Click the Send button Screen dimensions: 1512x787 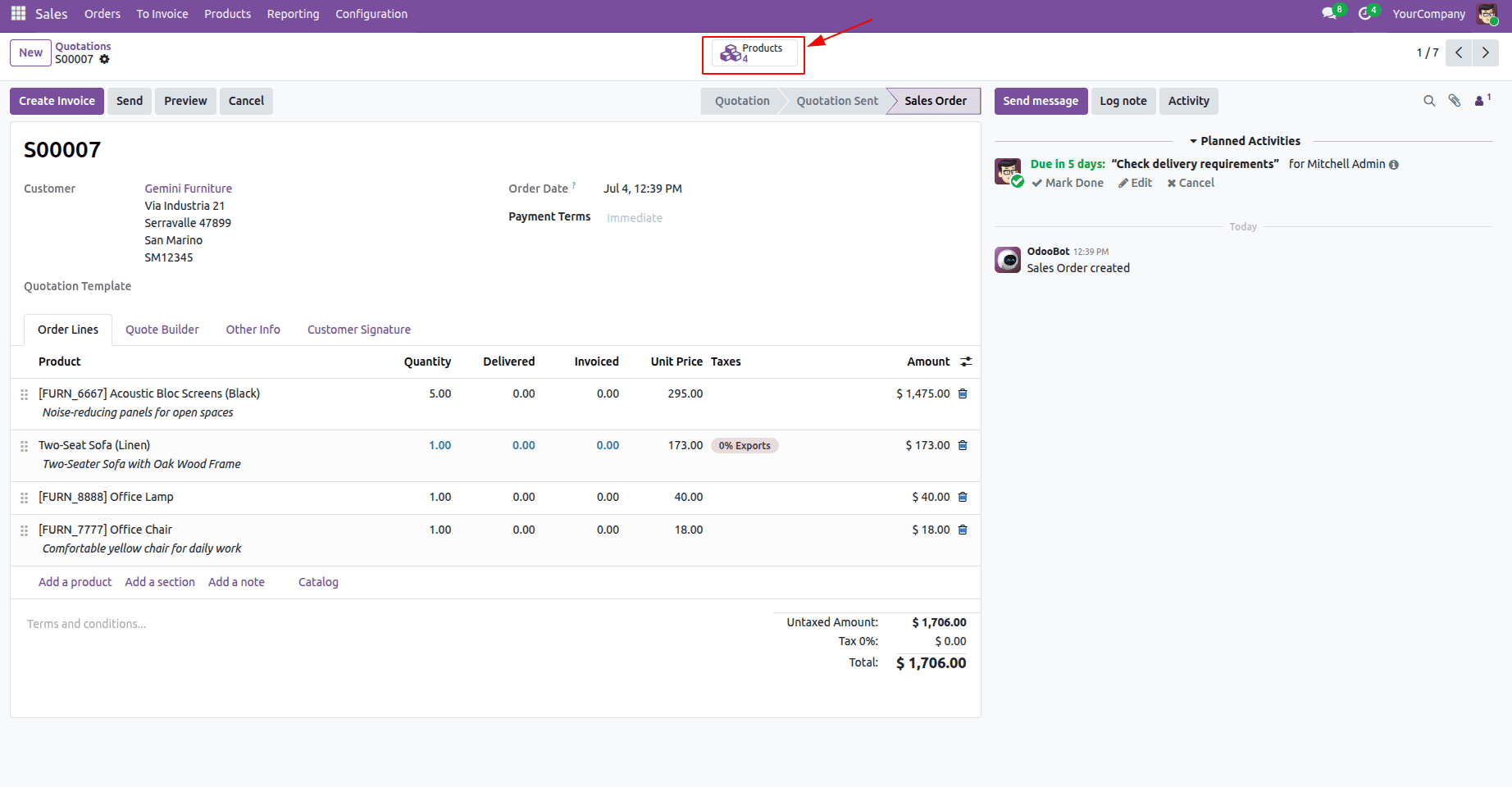point(130,101)
